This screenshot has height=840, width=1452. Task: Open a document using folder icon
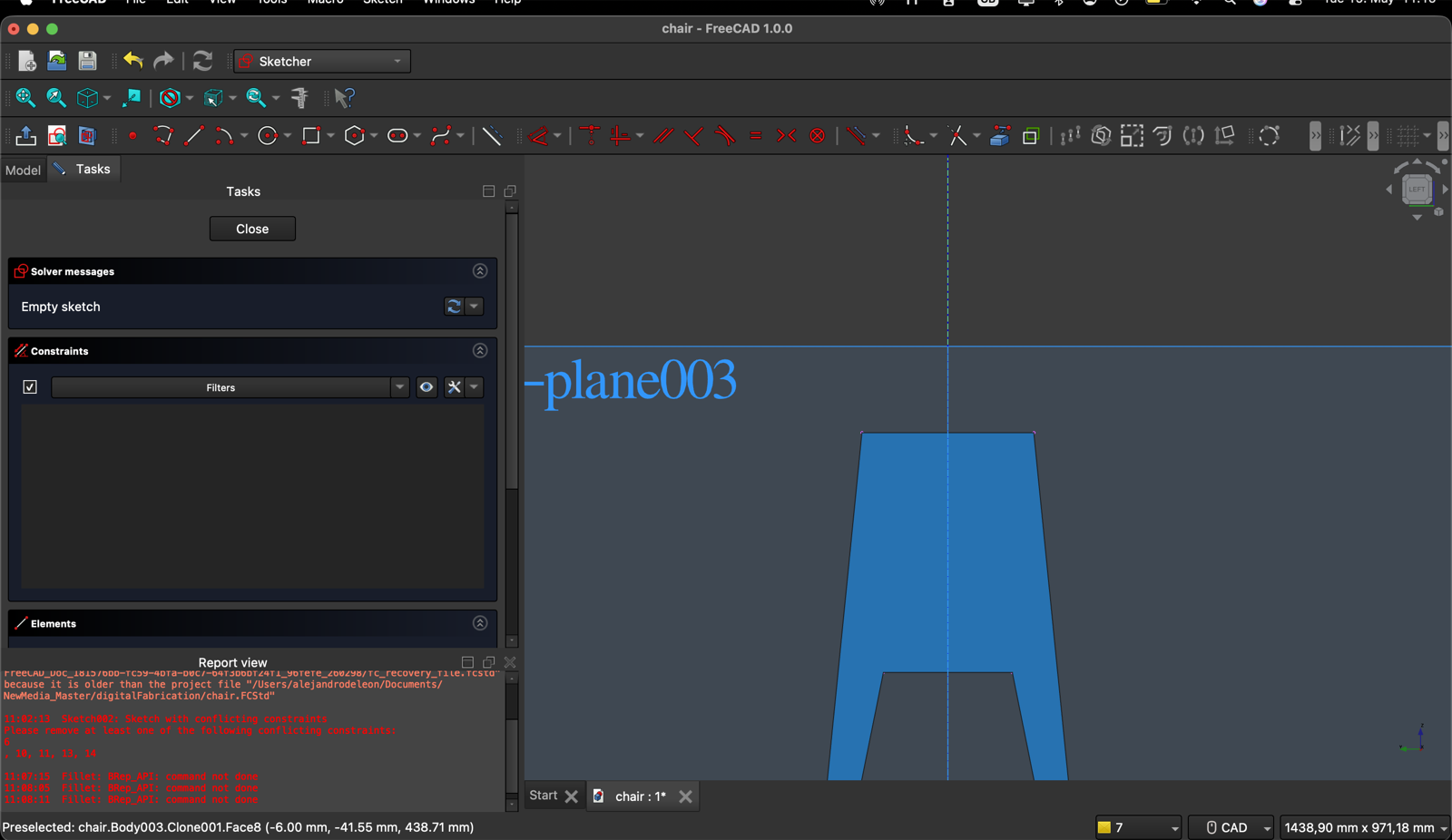click(57, 61)
